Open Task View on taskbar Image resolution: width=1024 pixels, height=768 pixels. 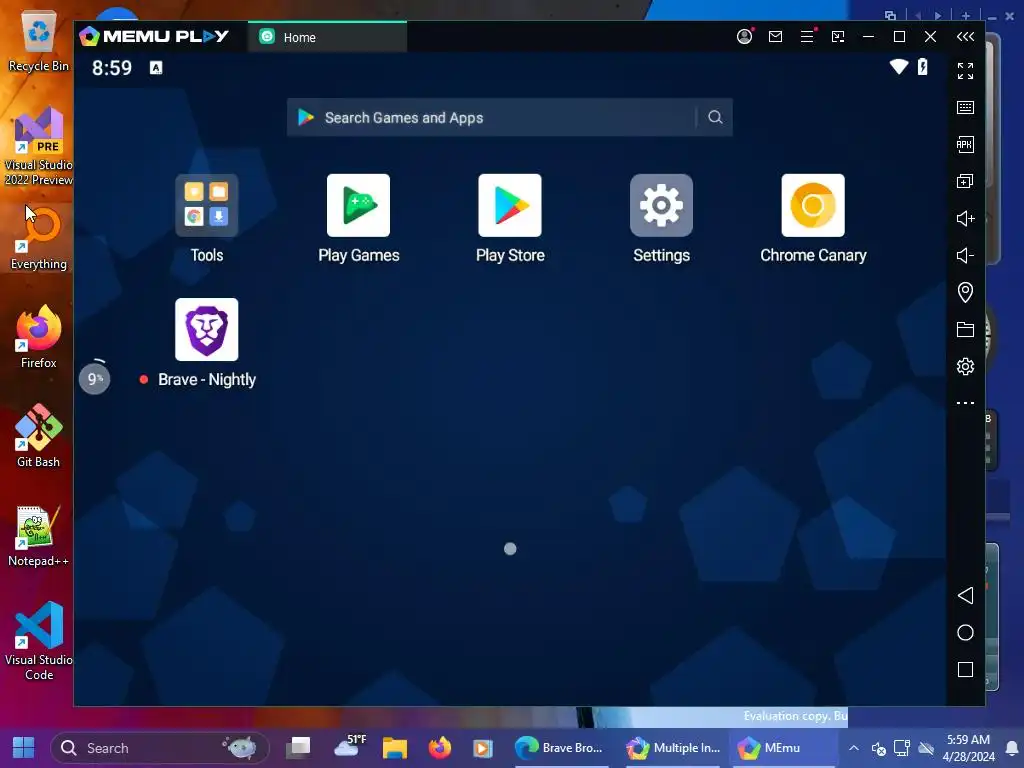[299, 748]
